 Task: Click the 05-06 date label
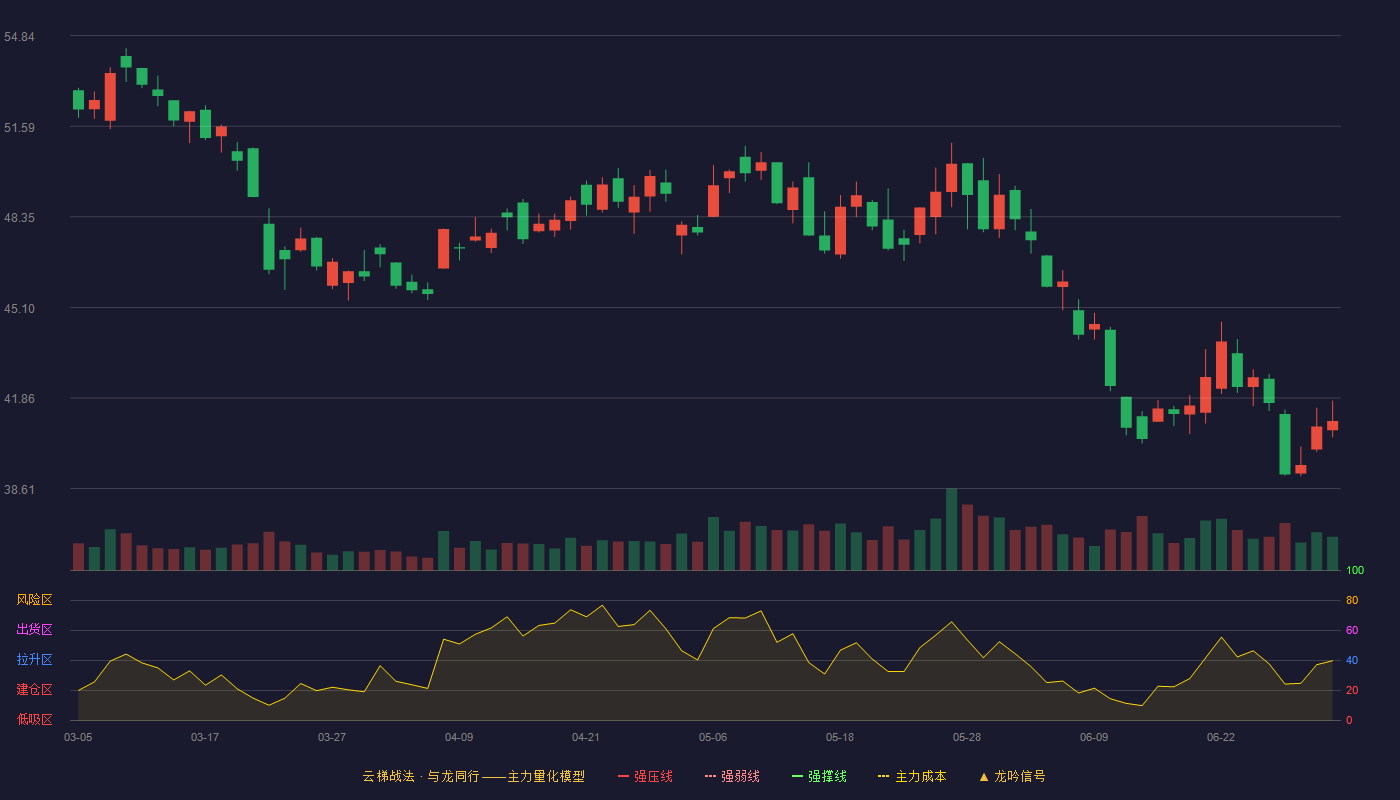click(x=713, y=737)
